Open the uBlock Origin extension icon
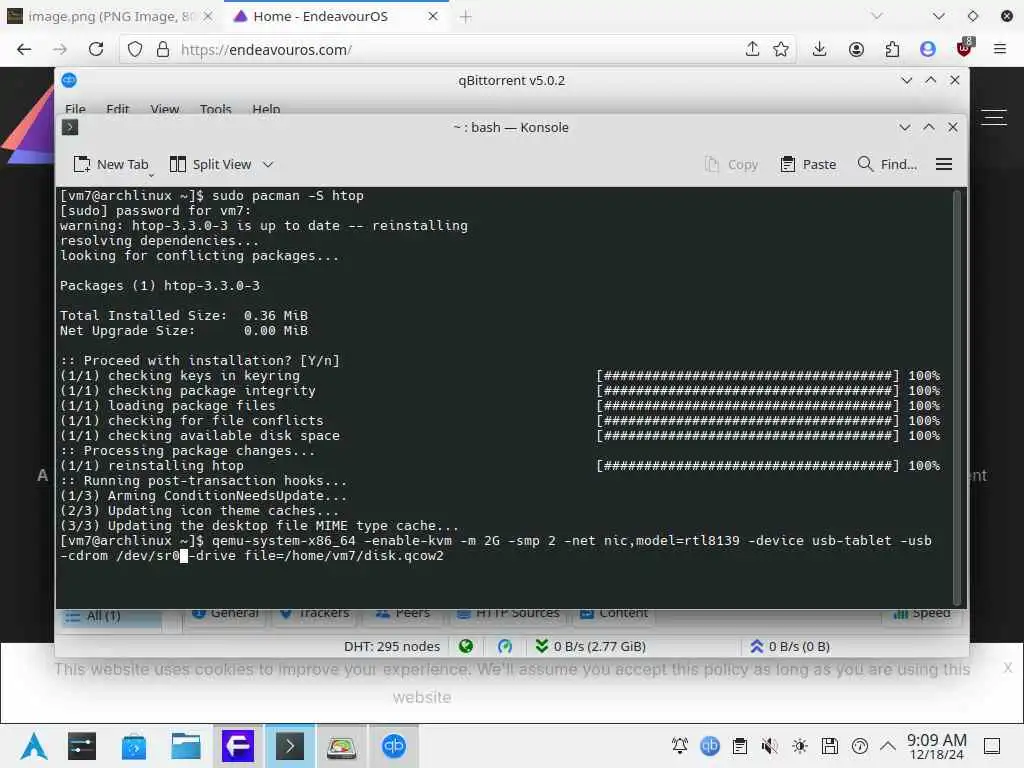This screenshot has height=768, width=1024. [964, 48]
